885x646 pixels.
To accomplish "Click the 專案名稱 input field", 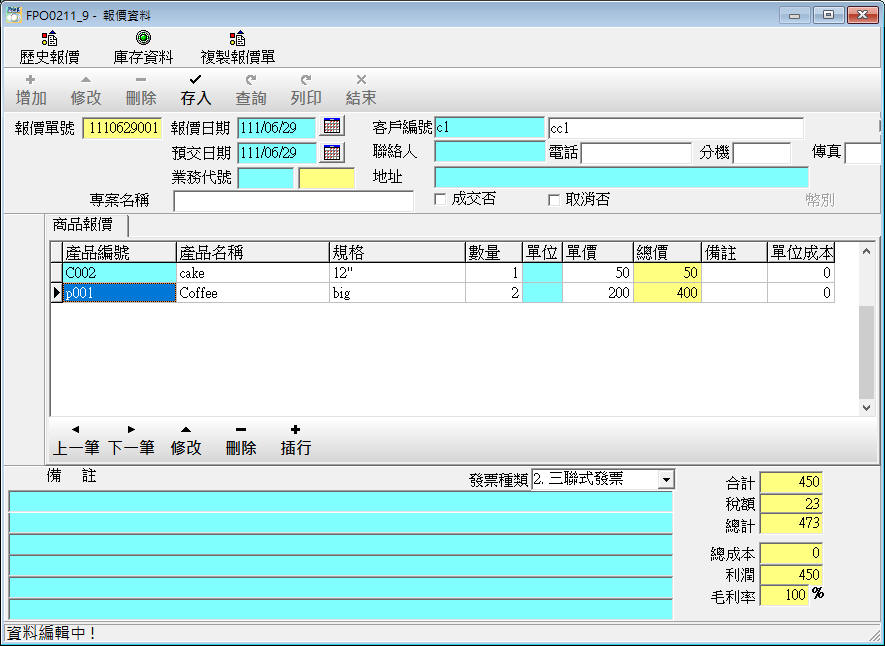I will coord(293,201).
